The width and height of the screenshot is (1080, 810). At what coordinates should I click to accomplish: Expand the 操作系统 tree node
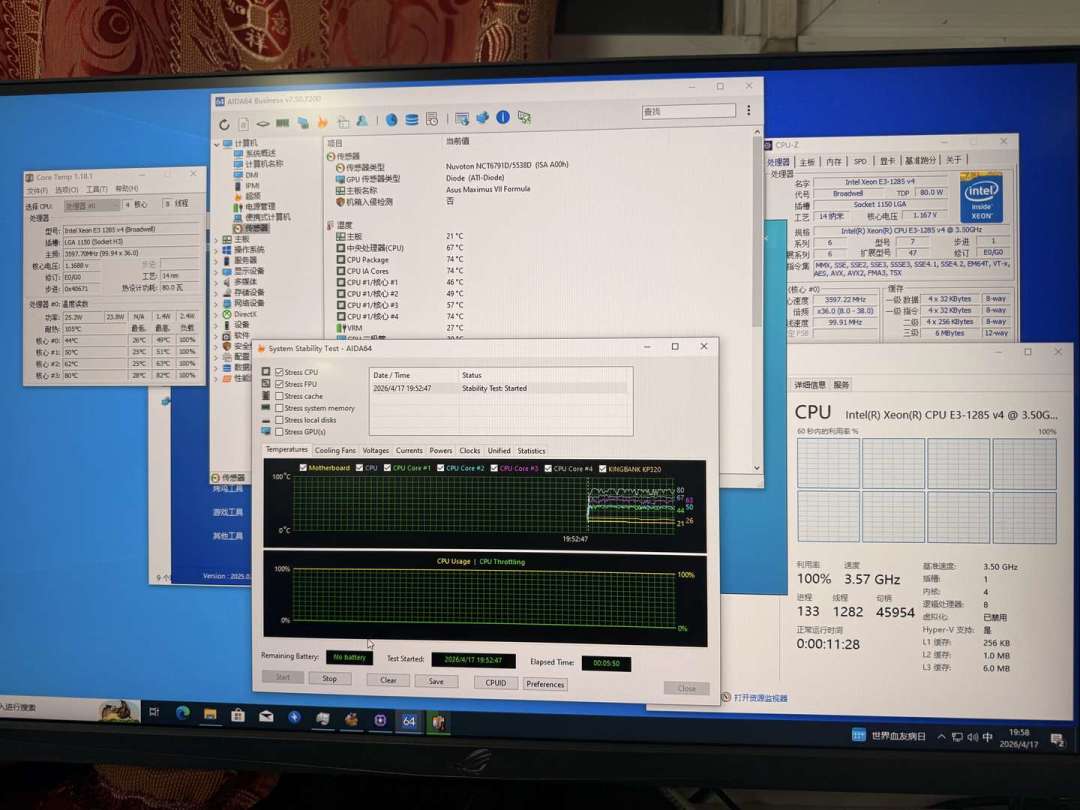[217, 250]
